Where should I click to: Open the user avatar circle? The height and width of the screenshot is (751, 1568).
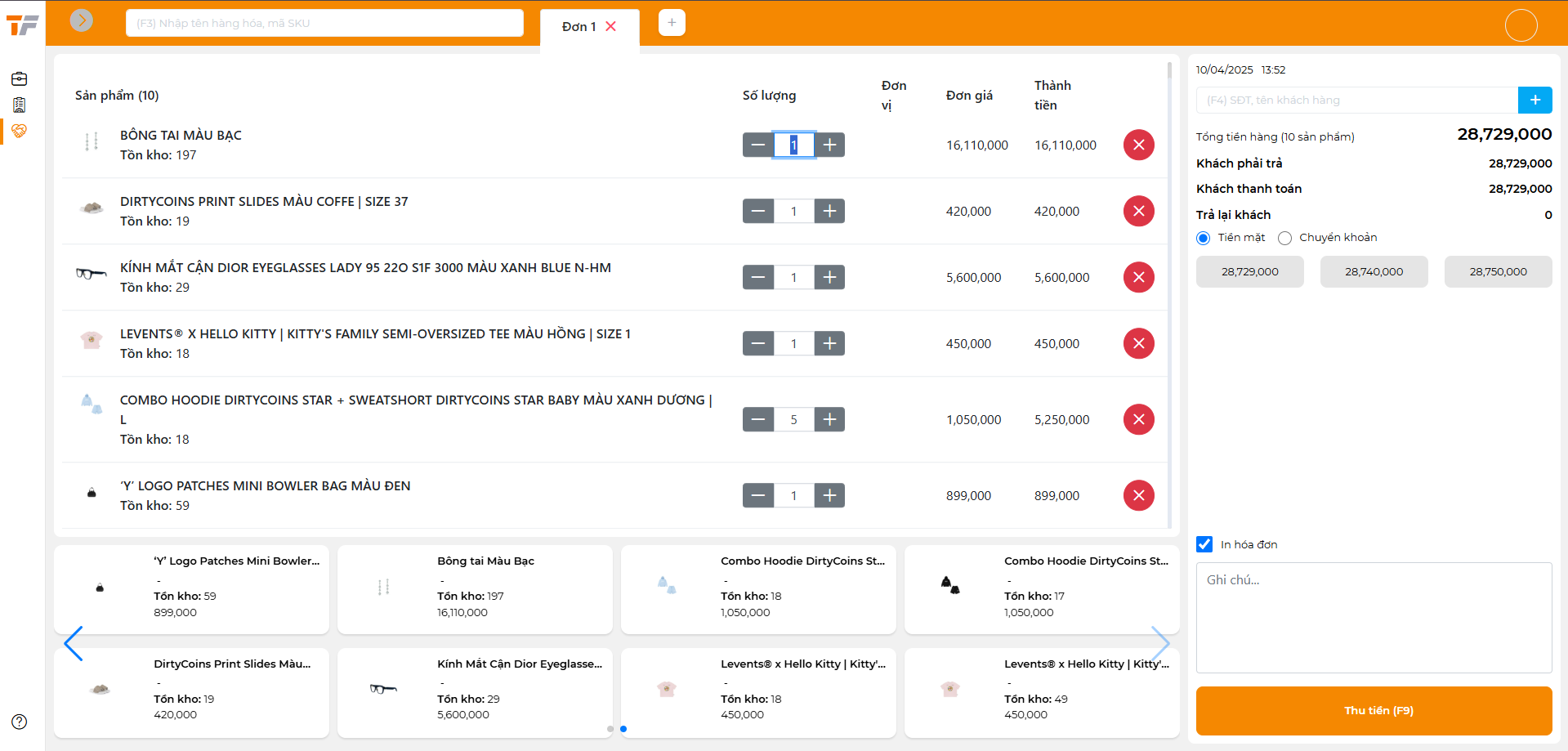[1521, 25]
